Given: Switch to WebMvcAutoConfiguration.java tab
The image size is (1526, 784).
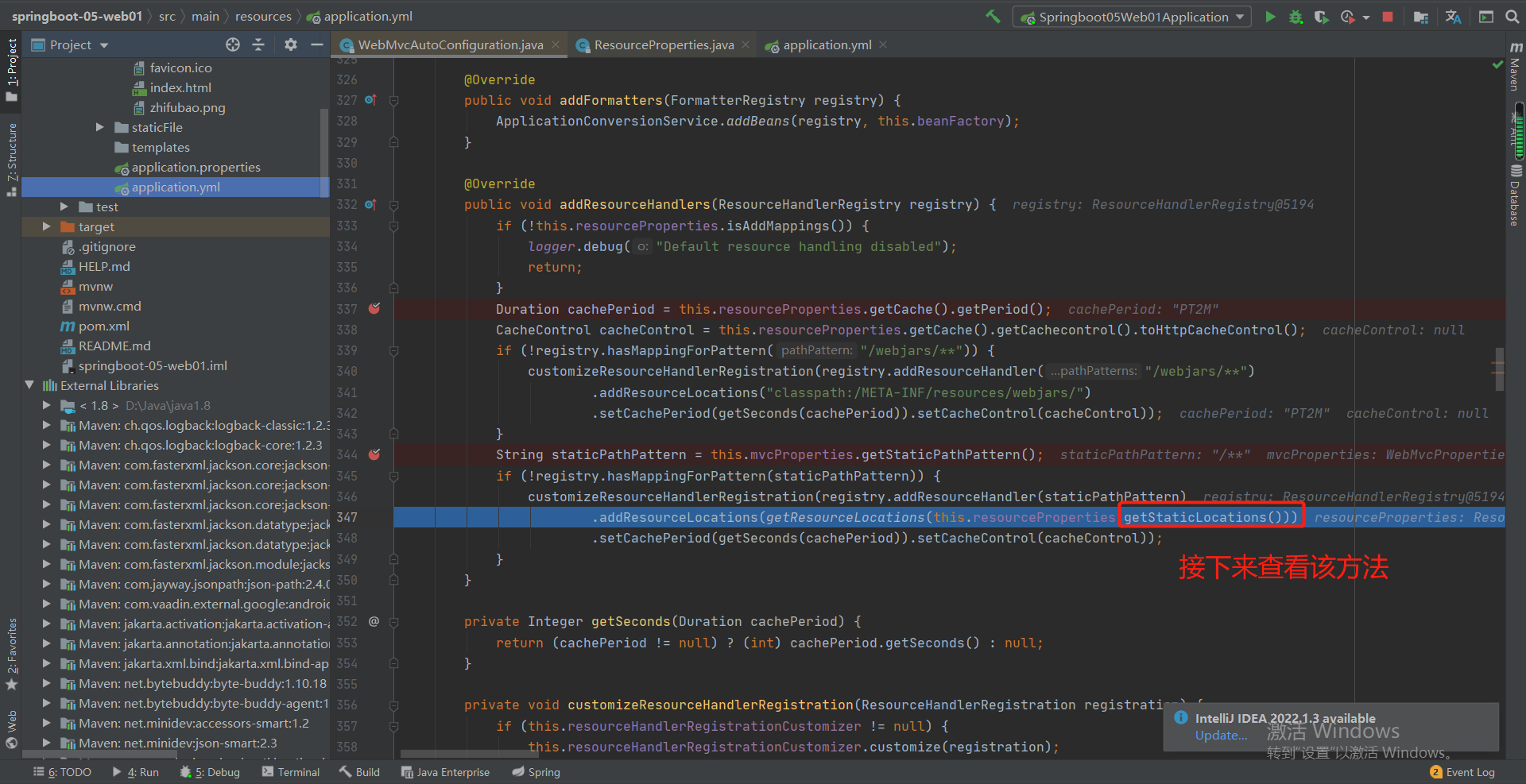Looking at the screenshot, I should click(x=451, y=44).
